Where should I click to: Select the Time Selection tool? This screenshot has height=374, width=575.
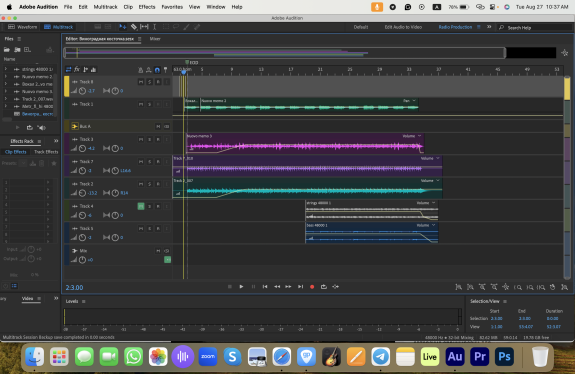pyautogui.click(x=154, y=27)
